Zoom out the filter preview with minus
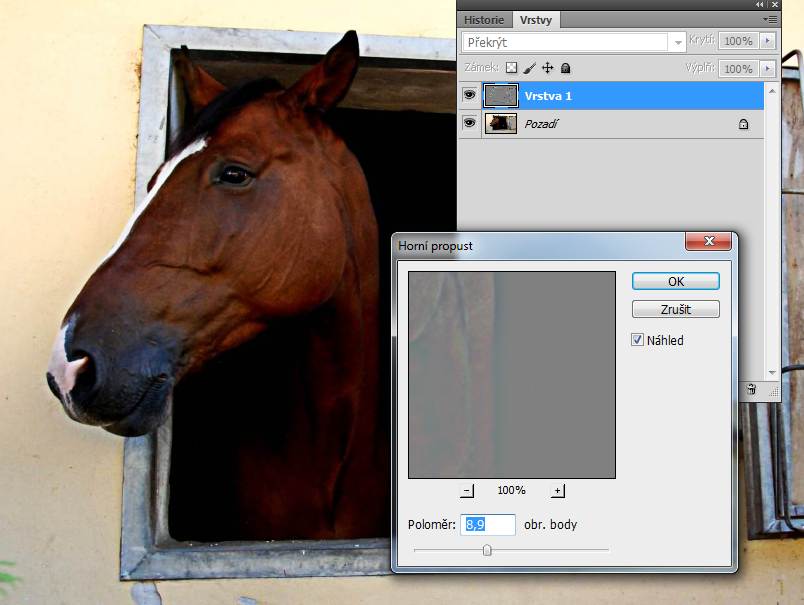Screen dimensions: 804x605 pos(467,490)
